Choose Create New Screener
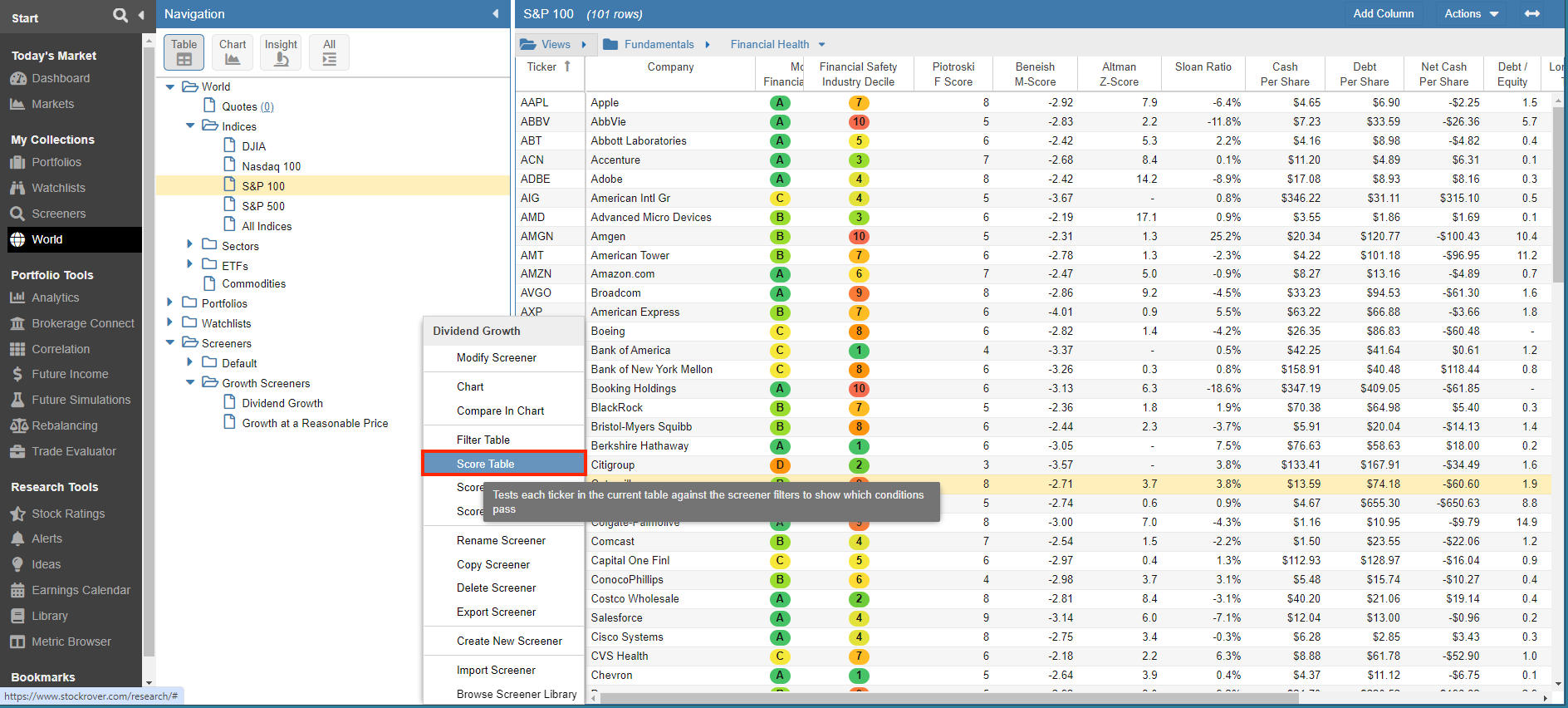This screenshot has width=1568, height=708. [x=504, y=641]
